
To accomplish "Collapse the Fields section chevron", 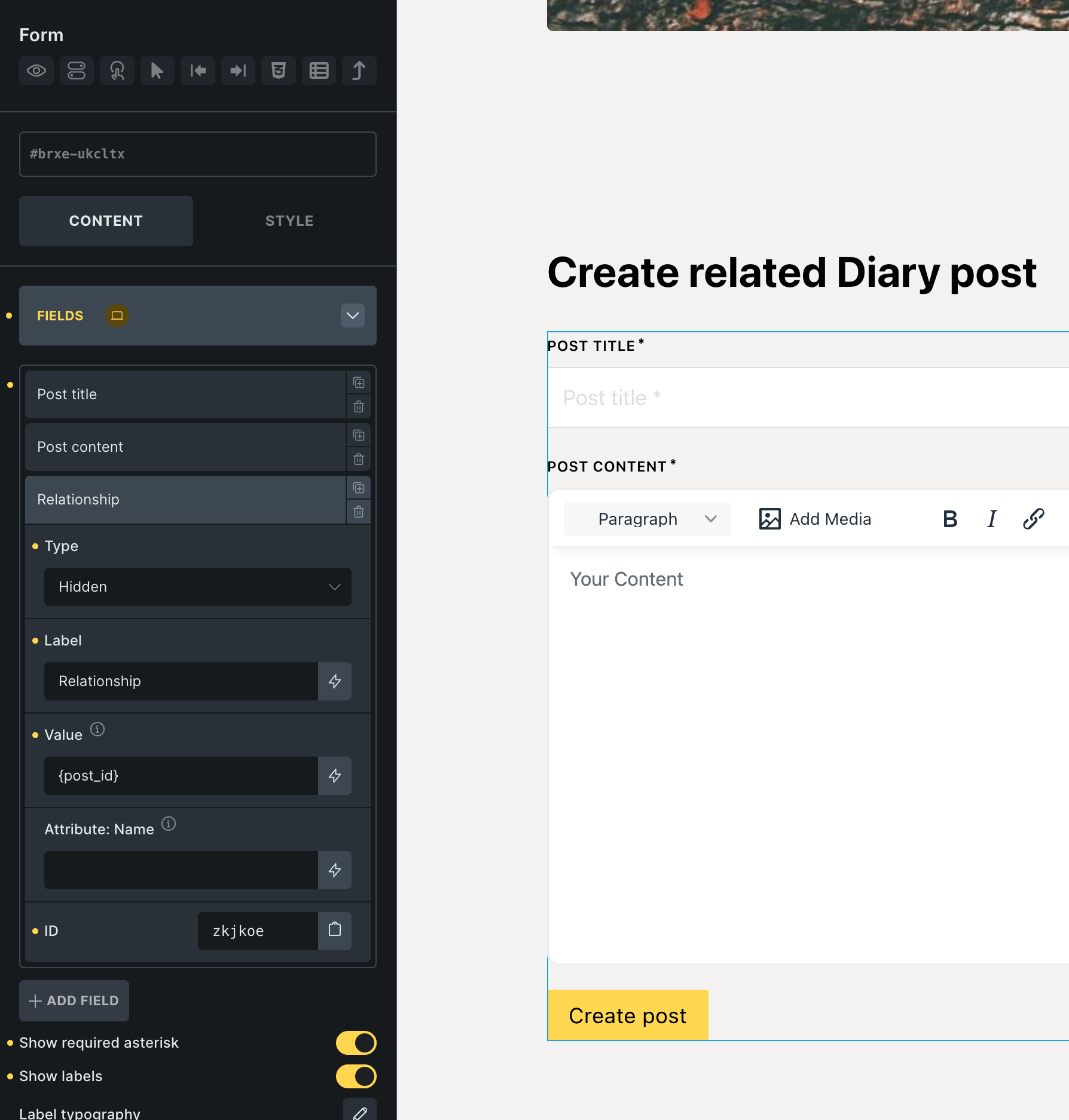I will 353,316.
